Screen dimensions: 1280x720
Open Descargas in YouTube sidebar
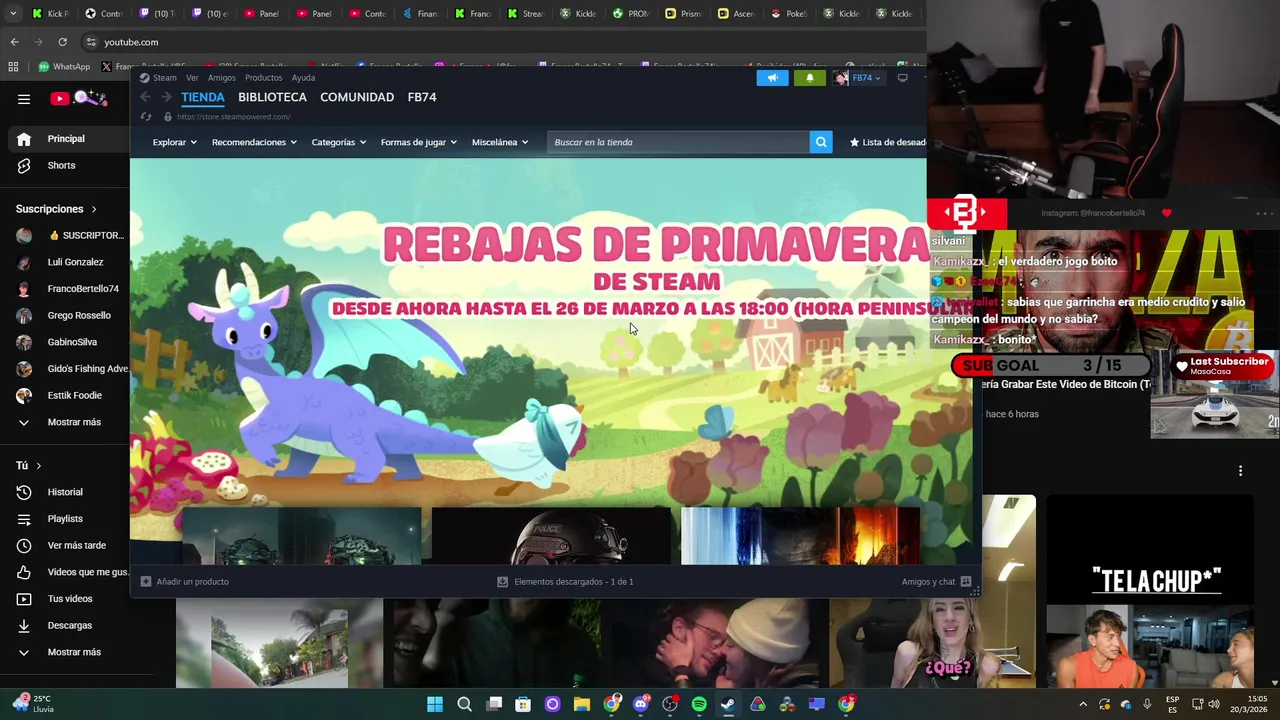65,625
